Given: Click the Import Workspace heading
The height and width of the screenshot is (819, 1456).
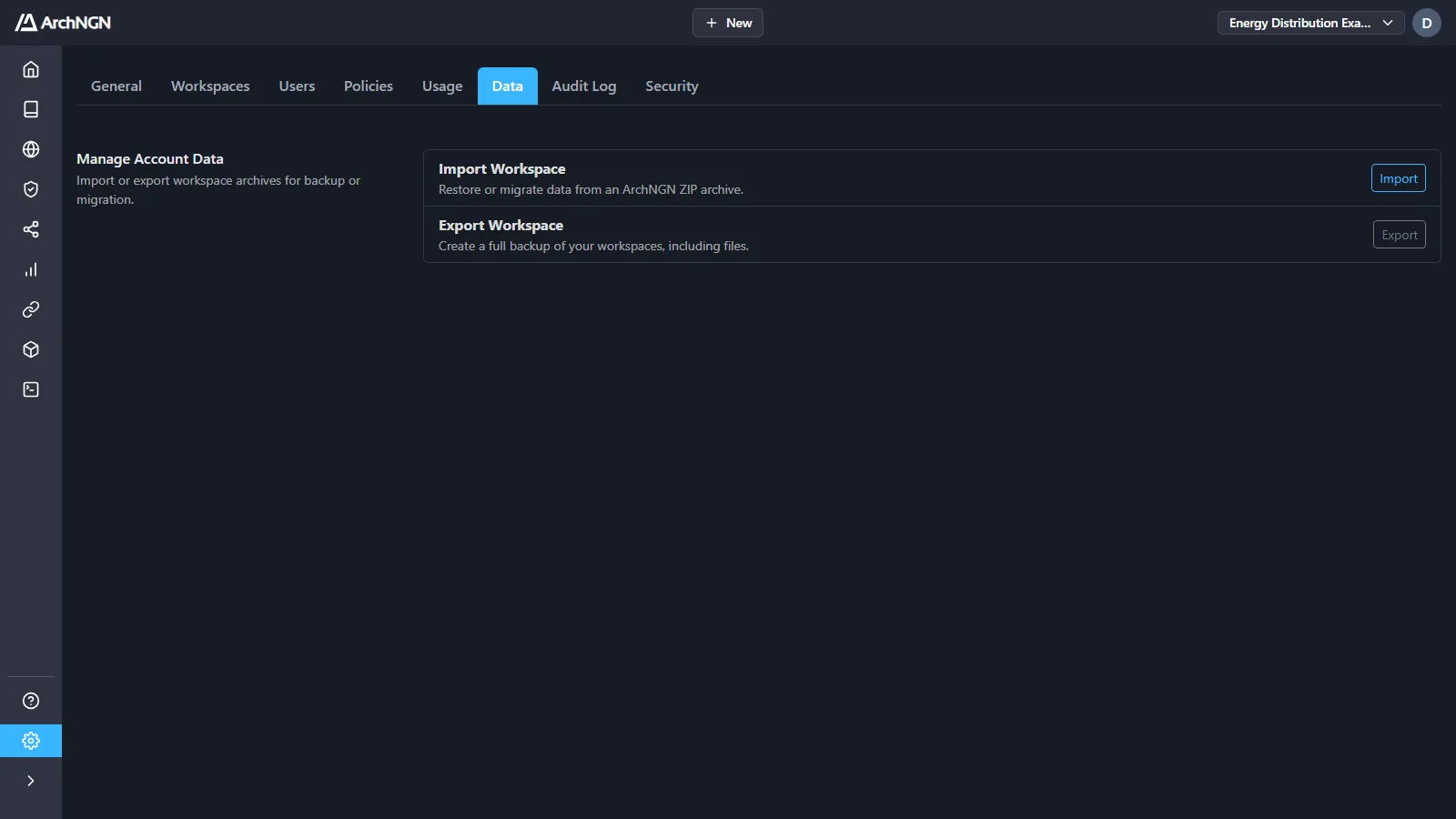Looking at the screenshot, I should click(502, 169).
